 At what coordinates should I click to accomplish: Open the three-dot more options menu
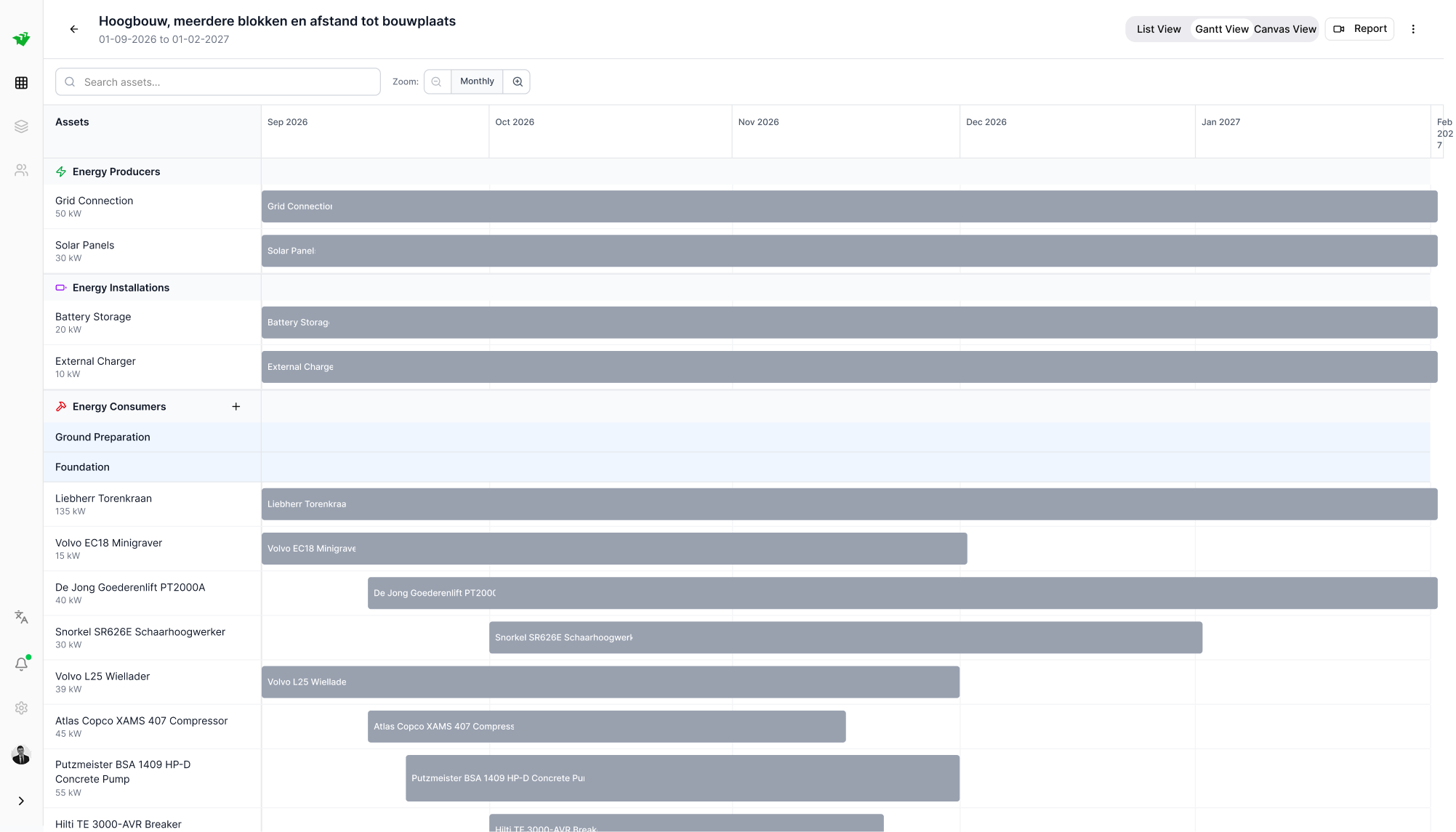tap(1412, 29)
